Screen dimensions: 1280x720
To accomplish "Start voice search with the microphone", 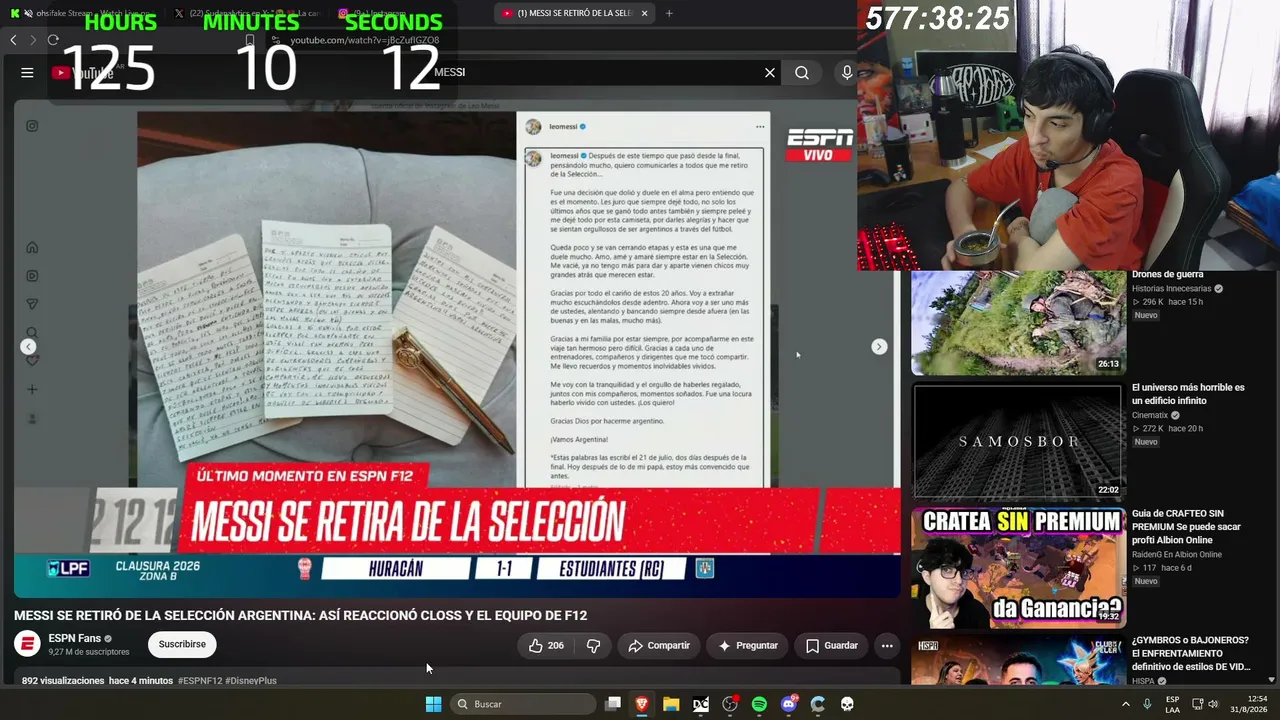I will pos(847,72).
